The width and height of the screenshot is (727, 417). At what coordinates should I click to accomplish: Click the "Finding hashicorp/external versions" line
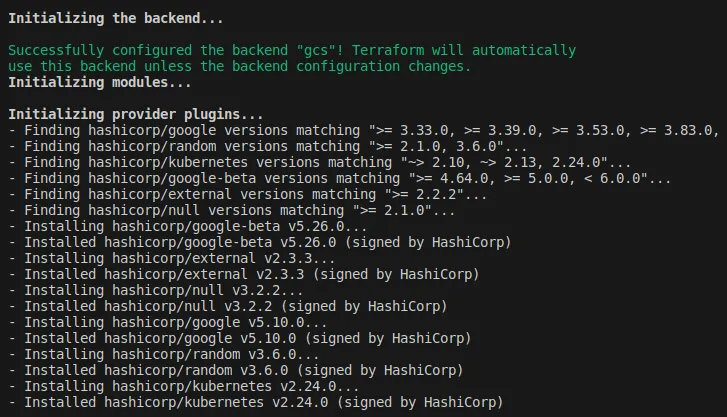pos(248,194)
